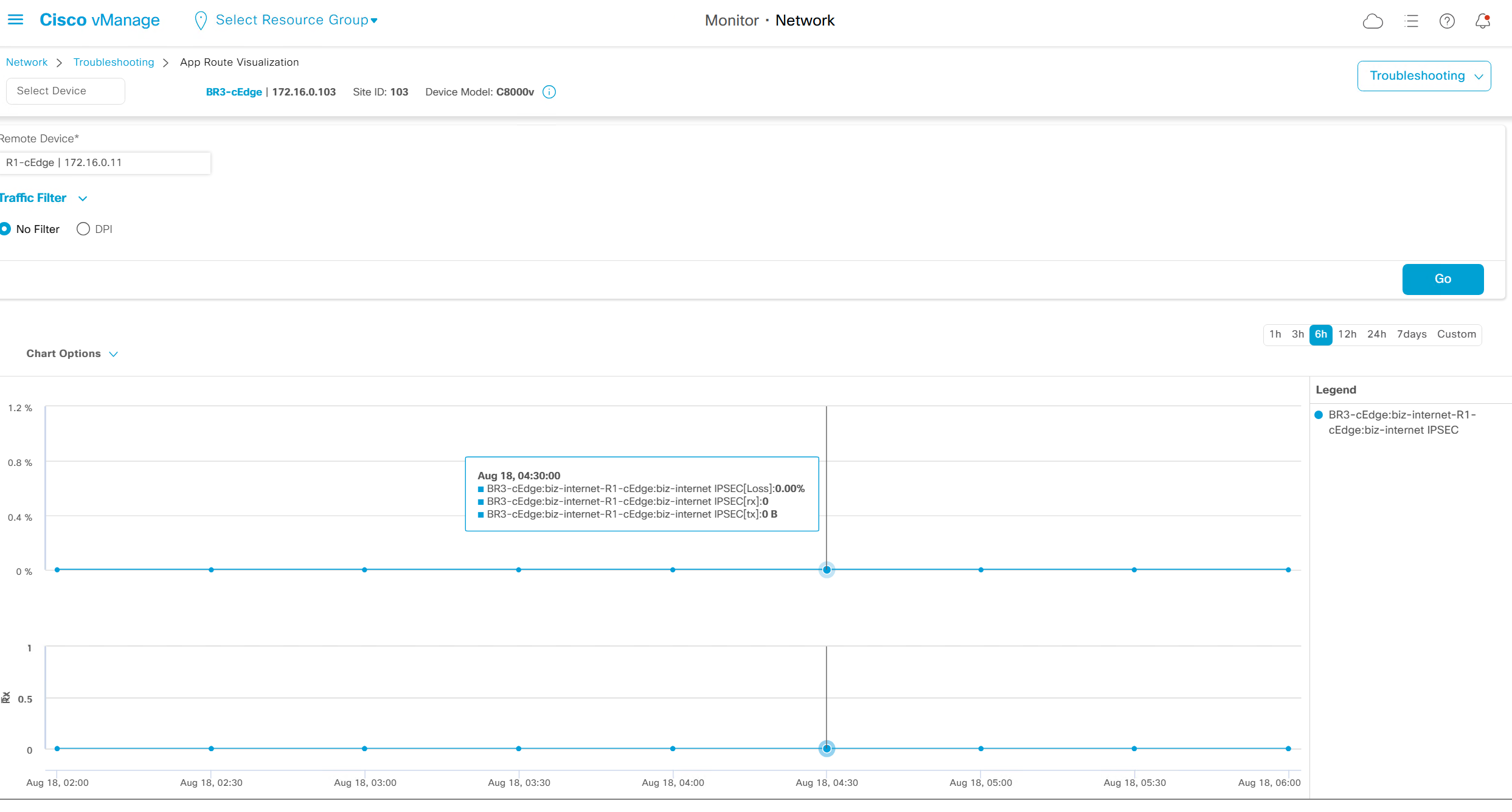Click the help question mark icon
Screen dimensions: 1512x812
coord(1447,21)
